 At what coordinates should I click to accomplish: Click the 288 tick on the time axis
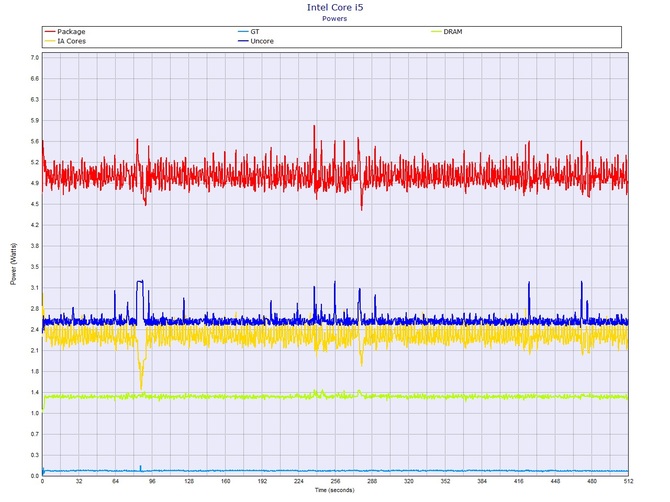(x=372, y=481)
